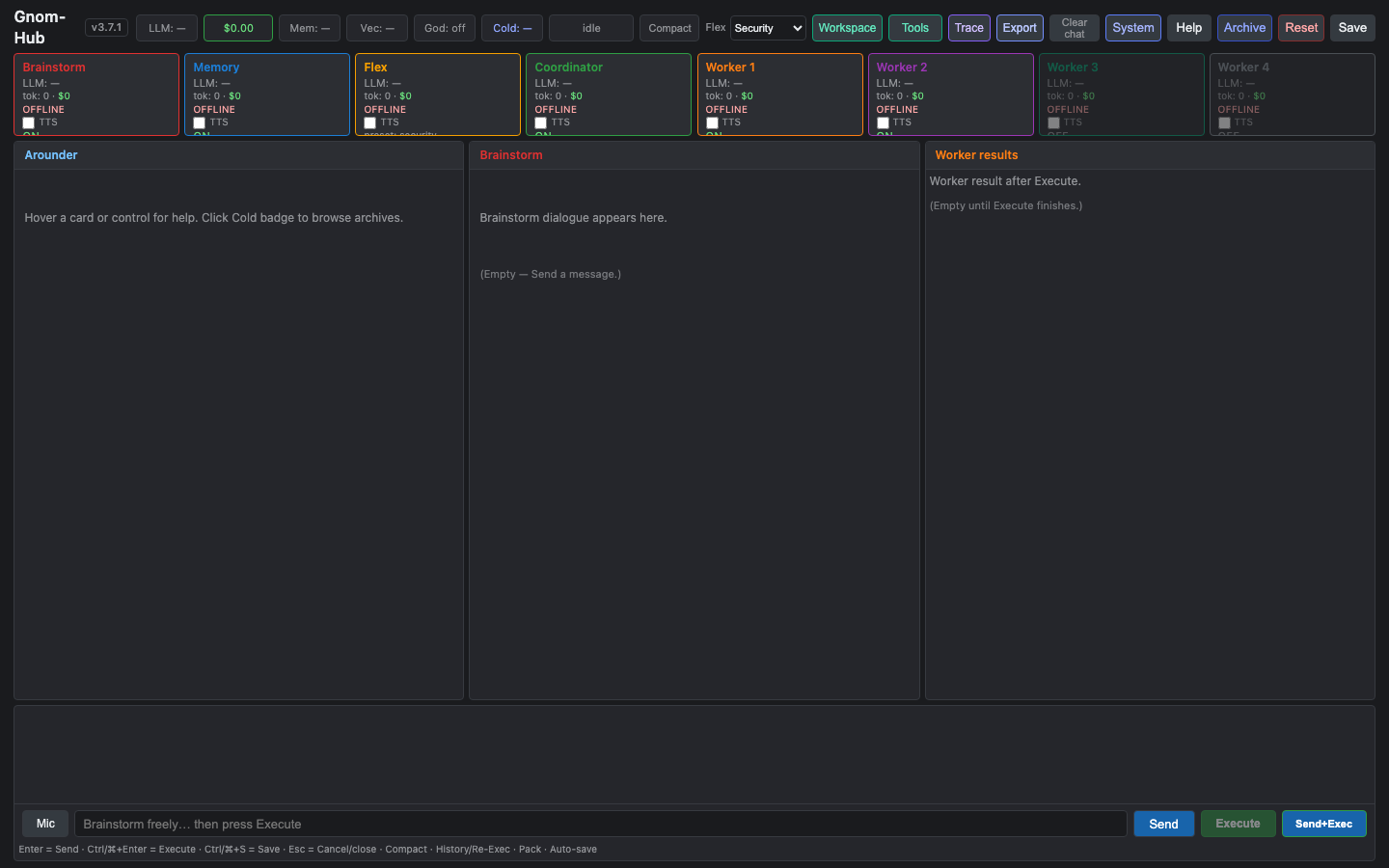This screenshot has width=1389, height=868.
Task: Click the empty area above message input
Action: coord(694,755)
